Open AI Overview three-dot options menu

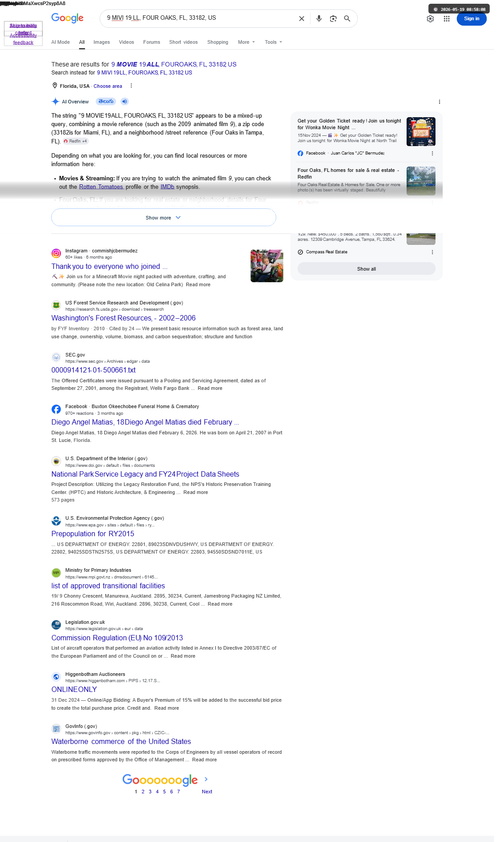point(439,101)
